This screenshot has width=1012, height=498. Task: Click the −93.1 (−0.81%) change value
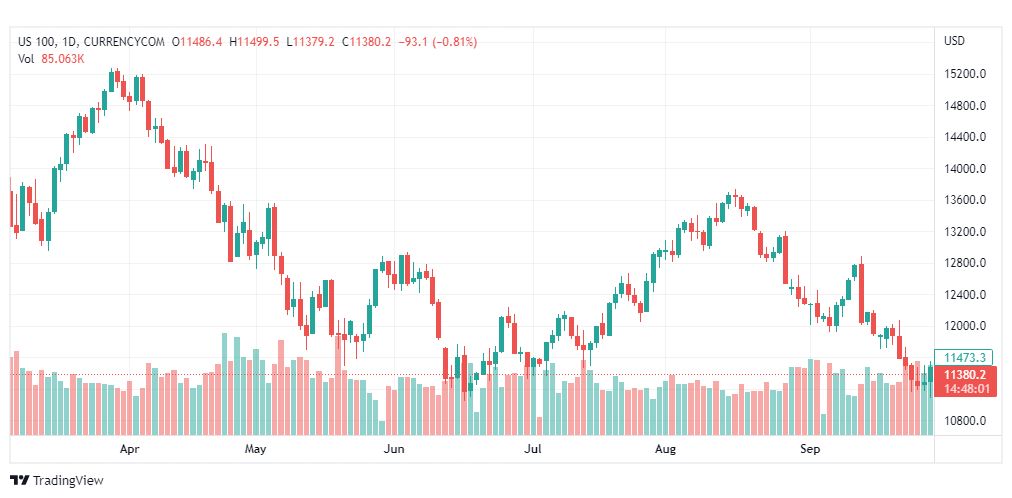437,42
